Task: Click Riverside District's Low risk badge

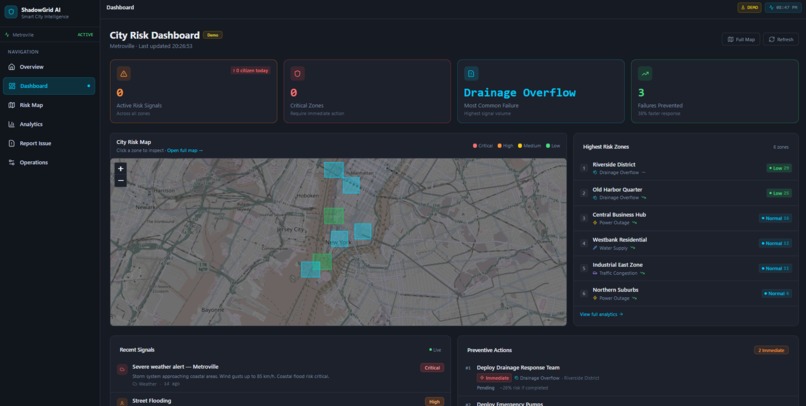Action: click(779, 168)
